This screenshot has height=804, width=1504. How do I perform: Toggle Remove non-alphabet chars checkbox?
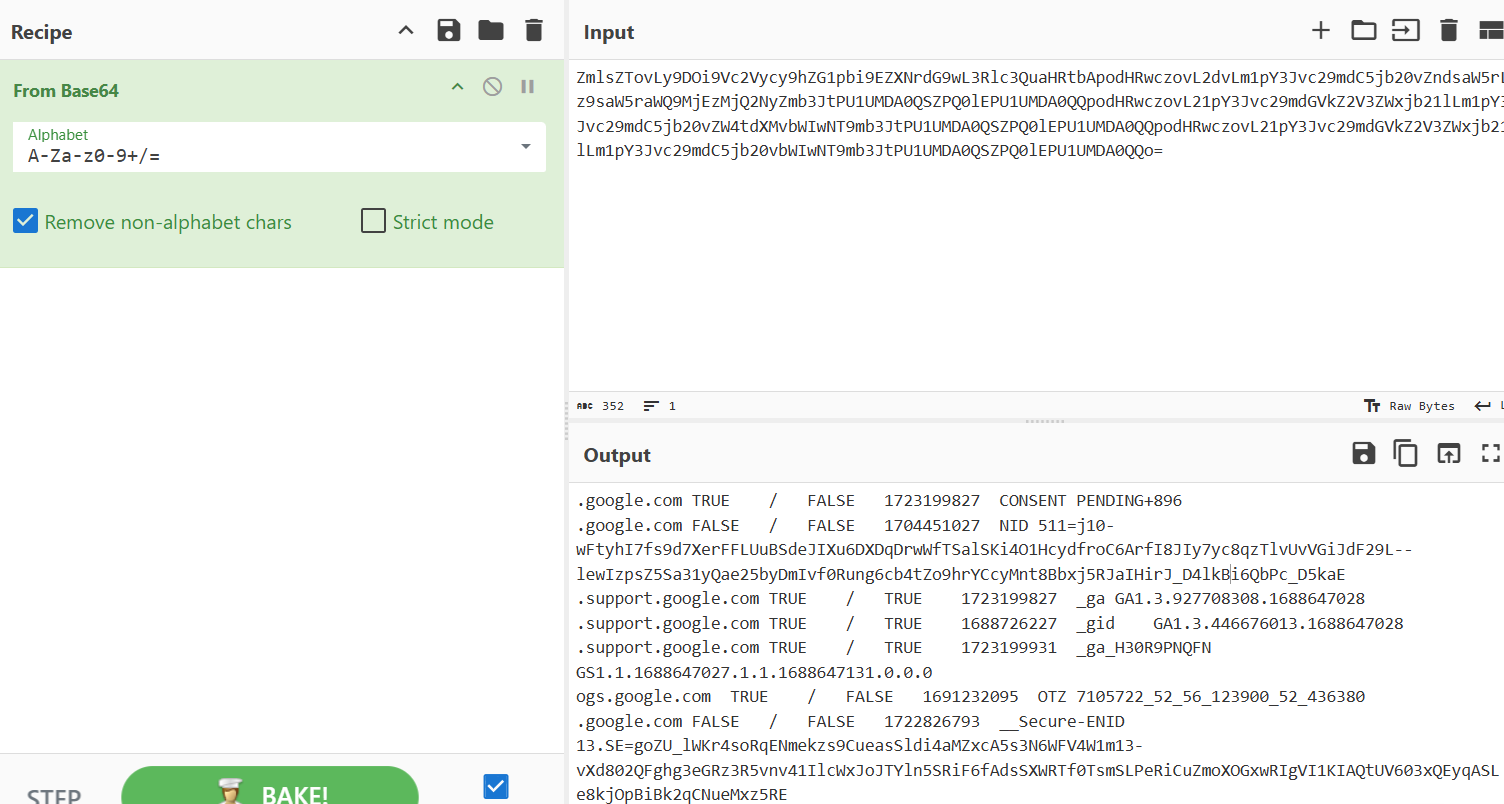tap(25, 221)
